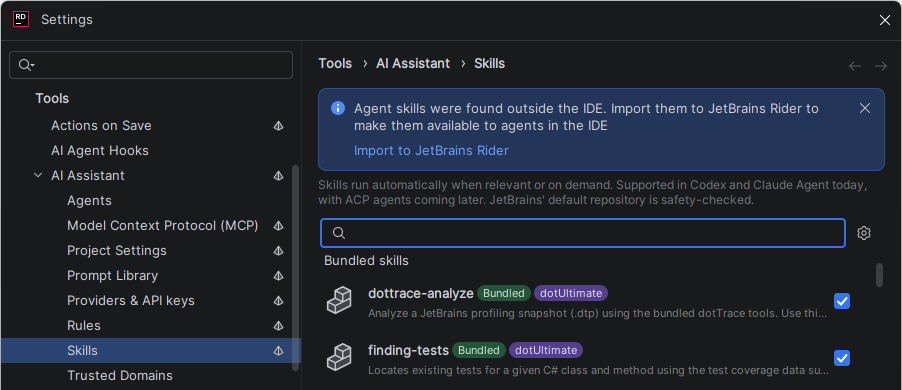Click the dottrace-analyze skill cube icon
This screenshot has width=902, height=390.
click(x=339, y=301)
